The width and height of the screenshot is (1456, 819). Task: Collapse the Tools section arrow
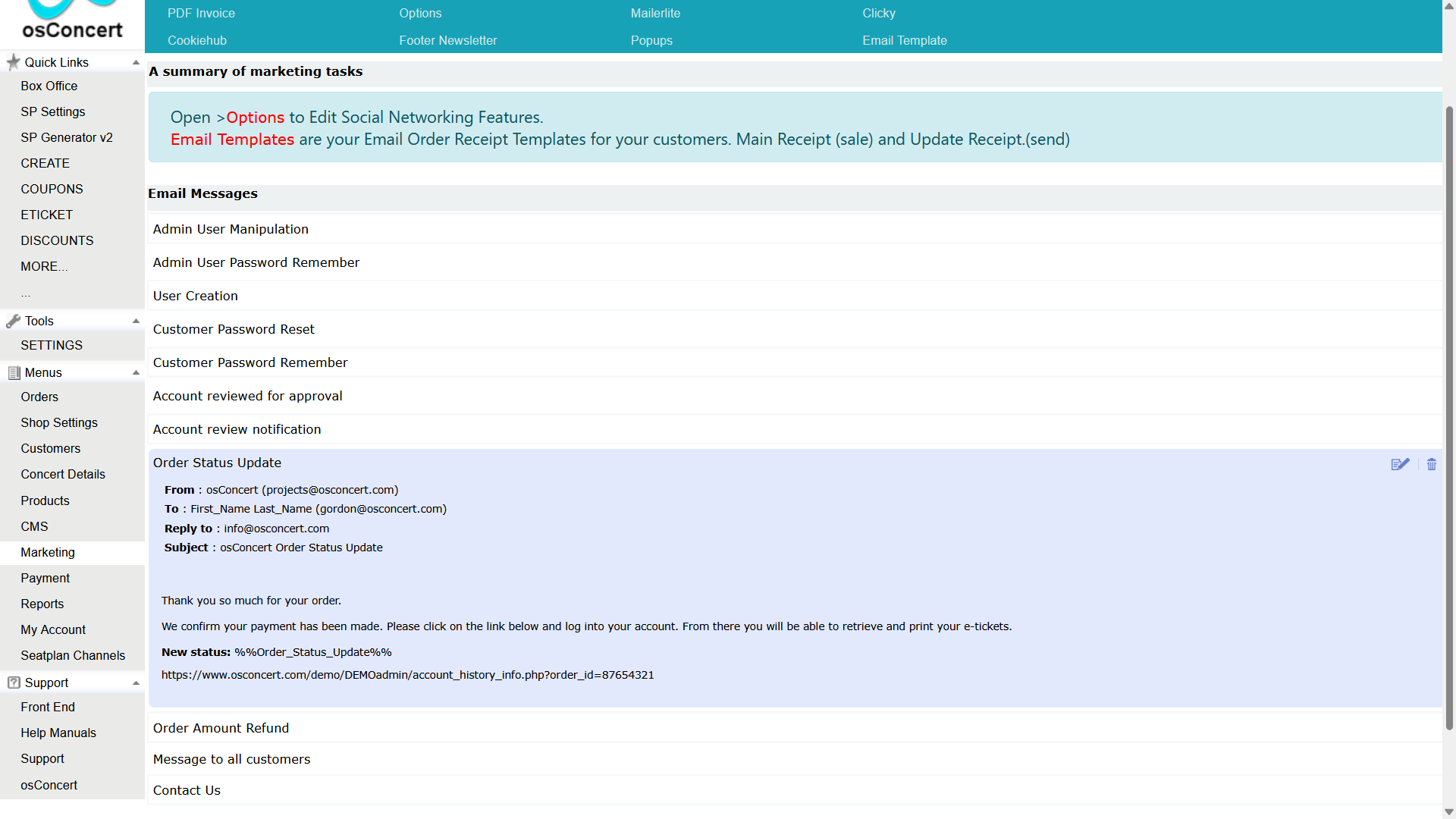click(x=136, y=321)
